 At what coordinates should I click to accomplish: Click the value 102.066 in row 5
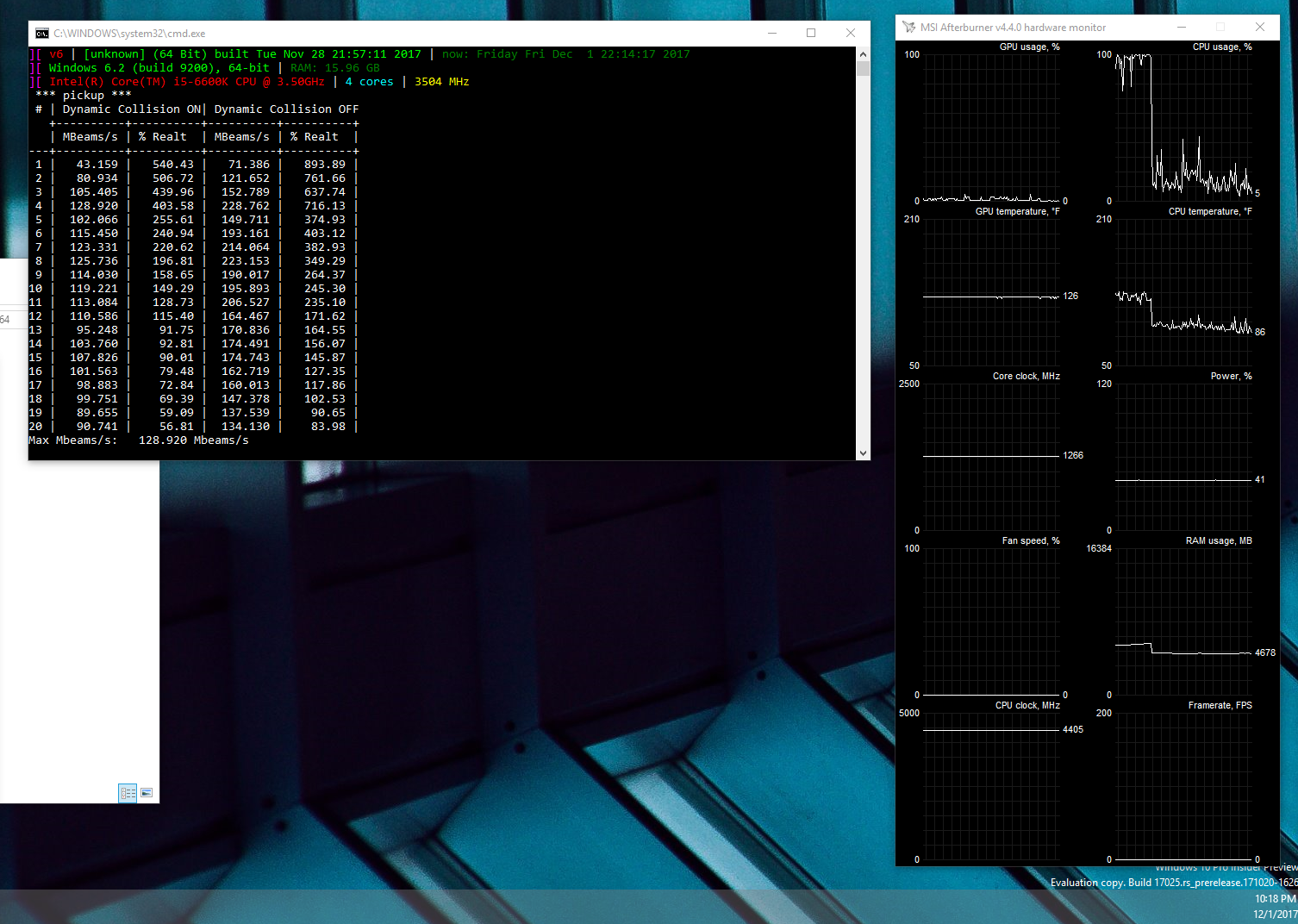pos(94,220)
